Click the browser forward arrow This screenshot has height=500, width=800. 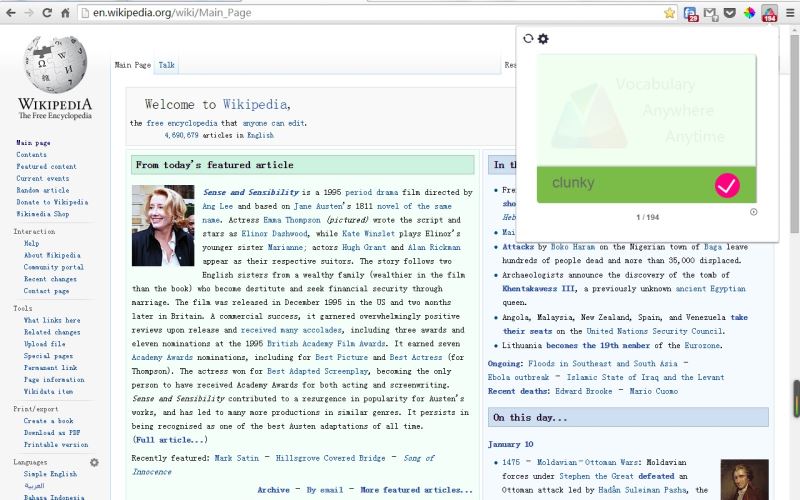click(x=29, y=13)
